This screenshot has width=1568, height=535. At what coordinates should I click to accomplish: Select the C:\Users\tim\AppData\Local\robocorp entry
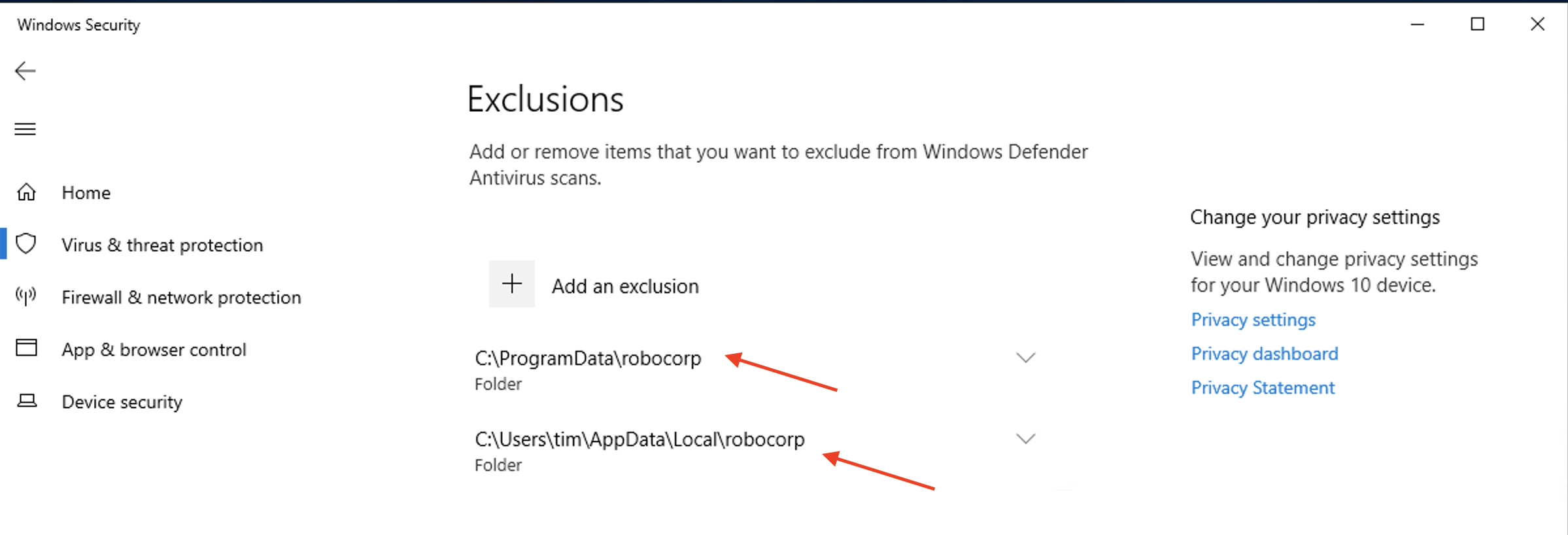point(755,451)
